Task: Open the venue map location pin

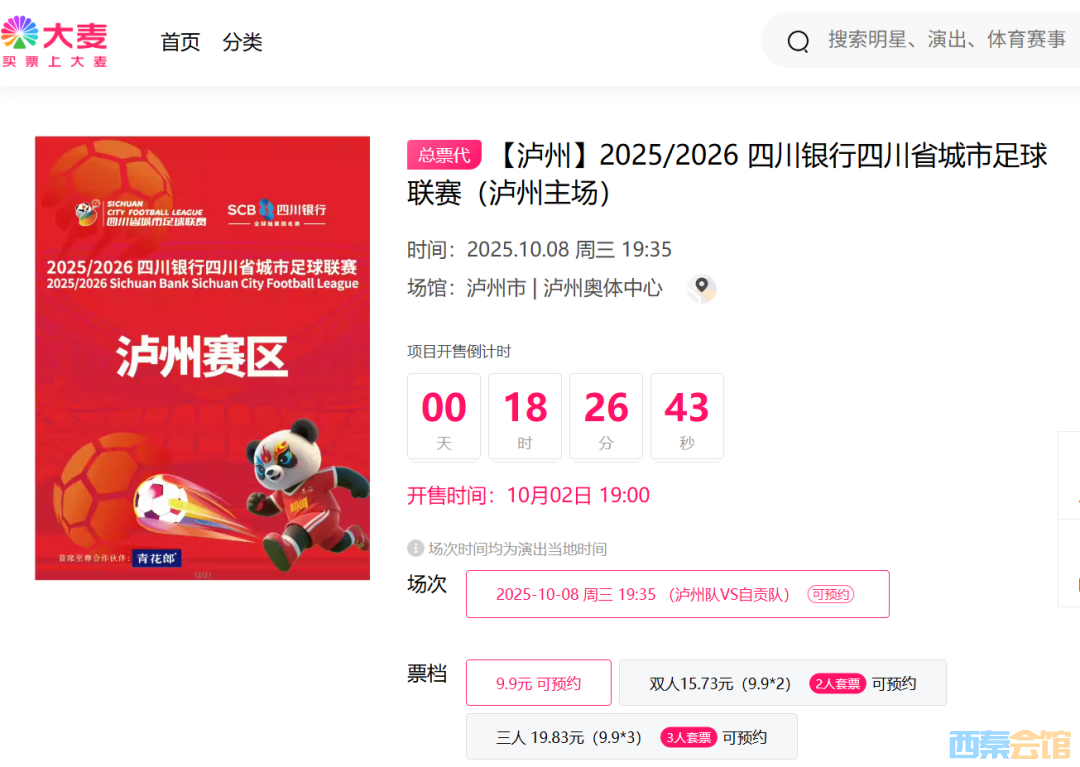Action: tap(701, 288)
